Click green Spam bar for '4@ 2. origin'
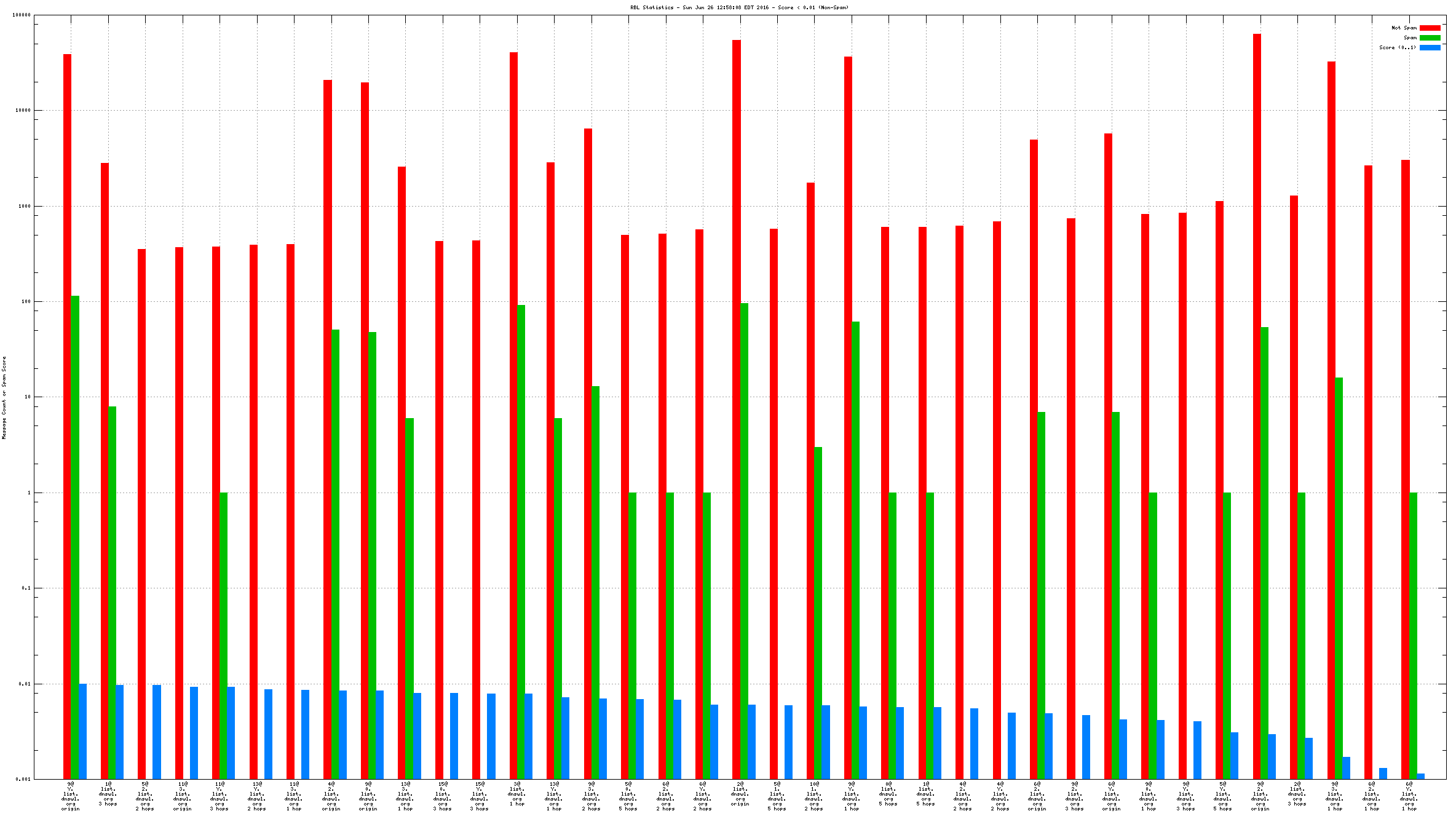 pos(335,555)
